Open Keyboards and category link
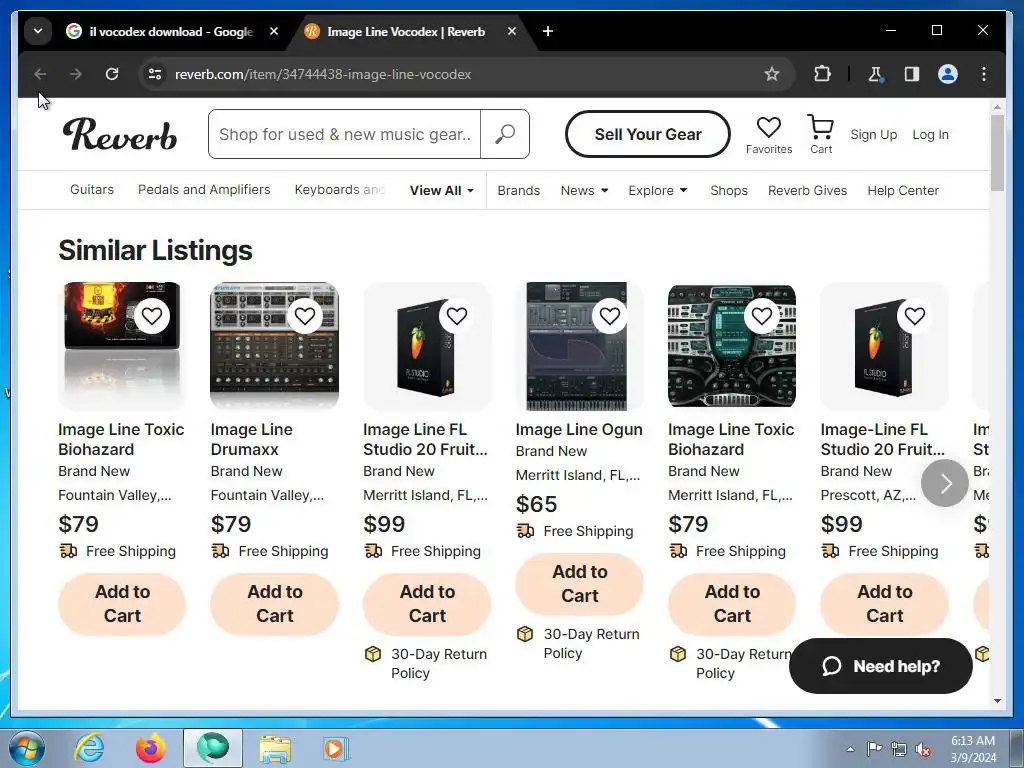This screenshot has height=768, width=1024. click(x=340, y=189)
